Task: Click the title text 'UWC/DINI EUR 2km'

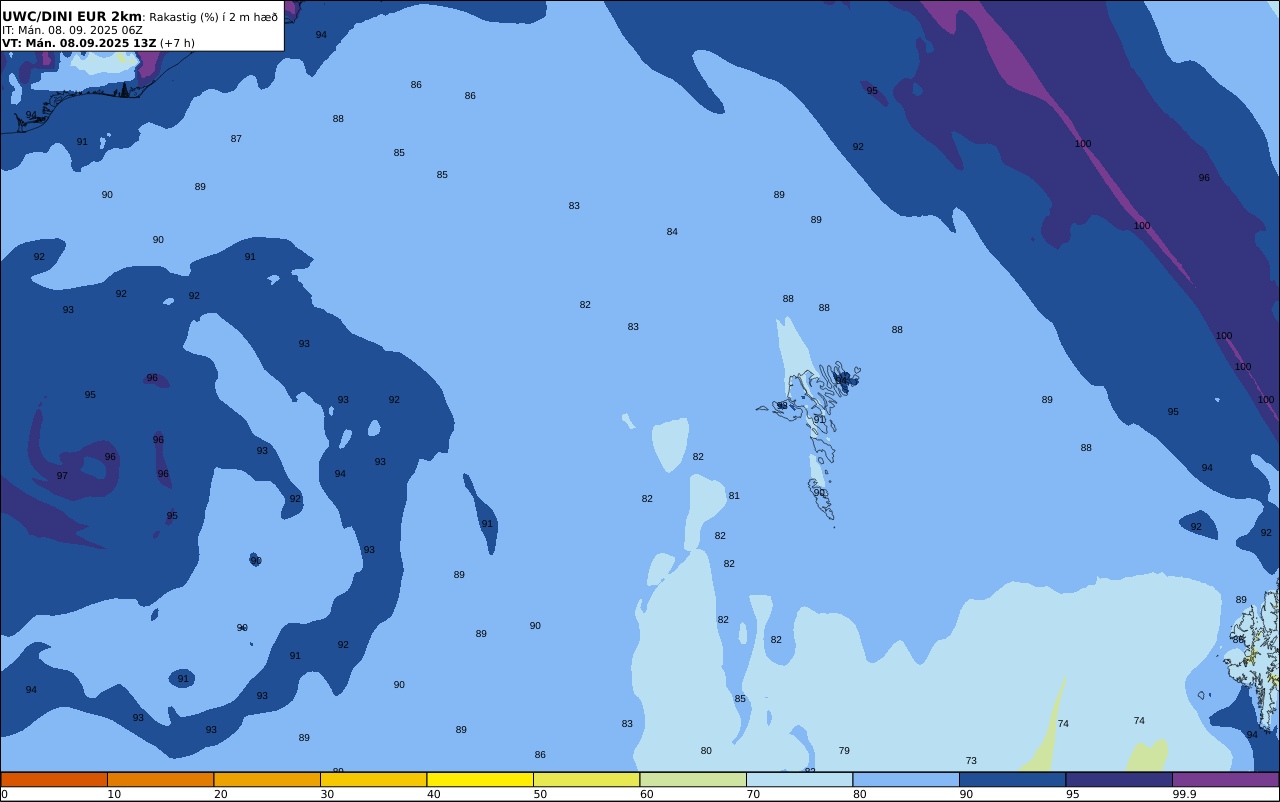Action: point(72,17)
